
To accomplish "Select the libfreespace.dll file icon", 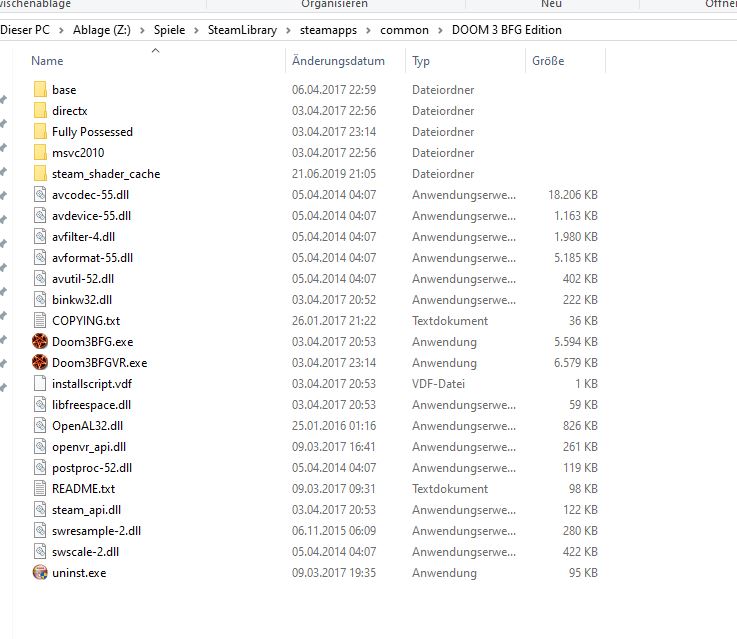I will [x=40, y=405].
